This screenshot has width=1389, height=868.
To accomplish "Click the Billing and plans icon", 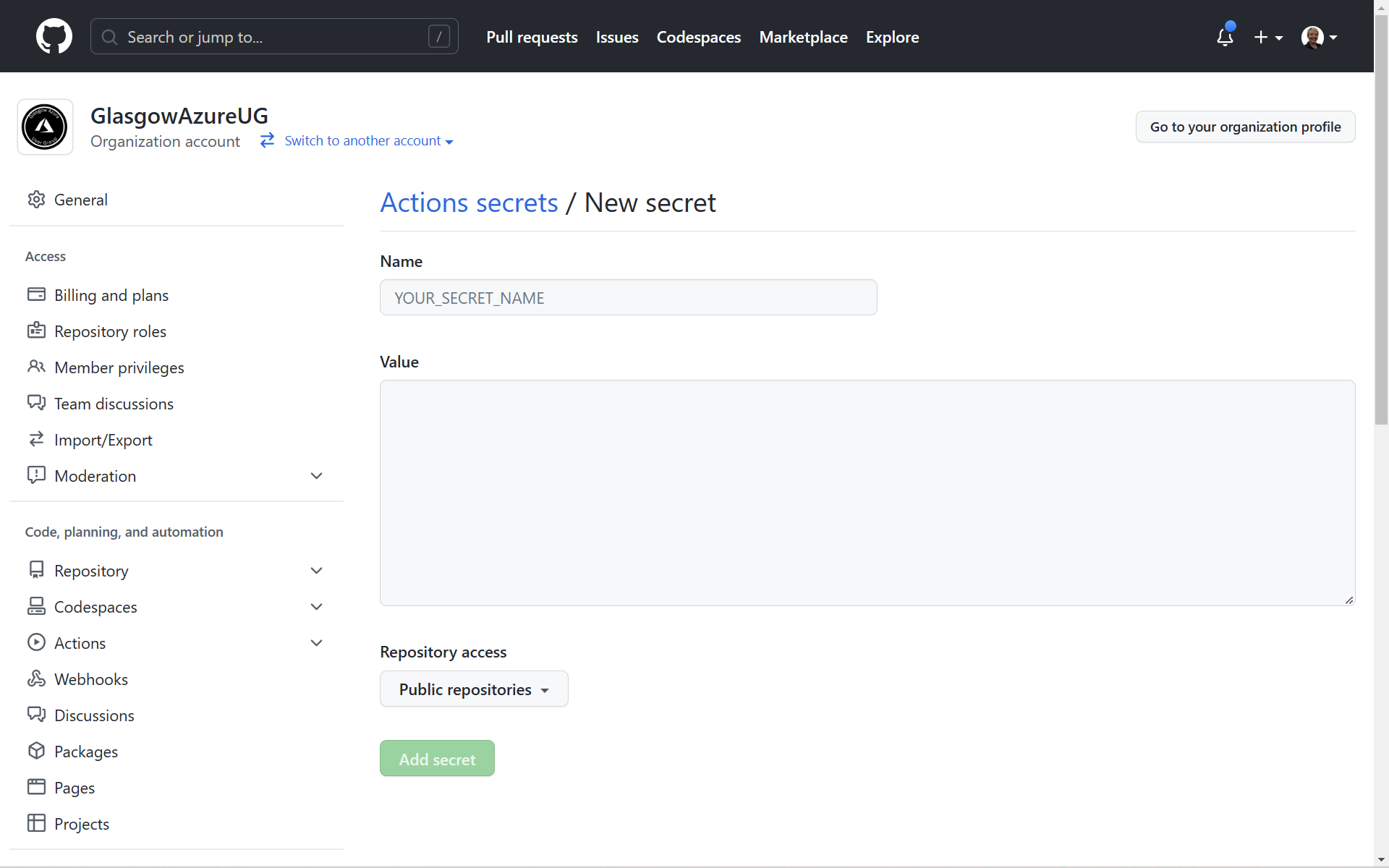I will (37, 294).
